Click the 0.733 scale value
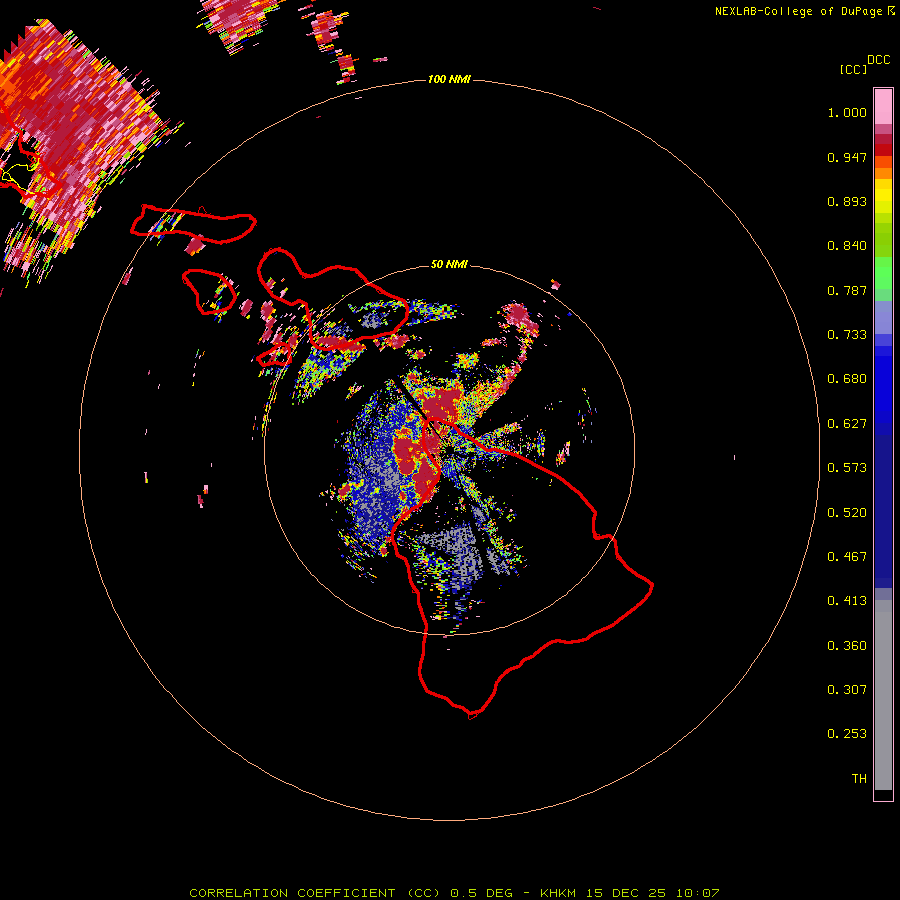 tap(847, 335)
